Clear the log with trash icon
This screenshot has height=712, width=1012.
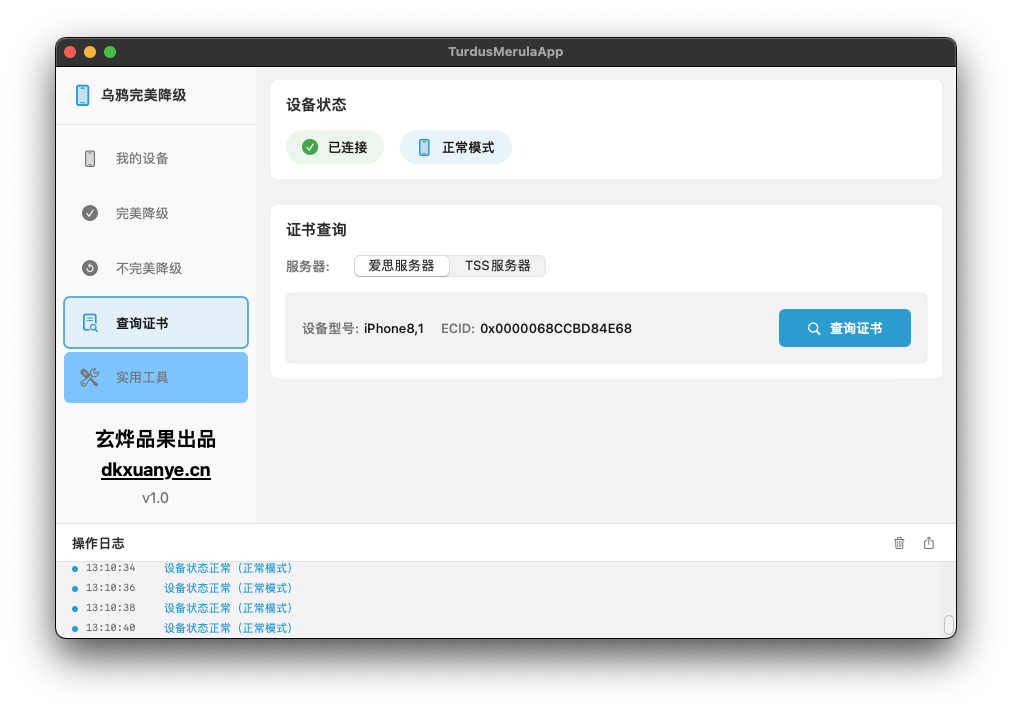(899, 543)
